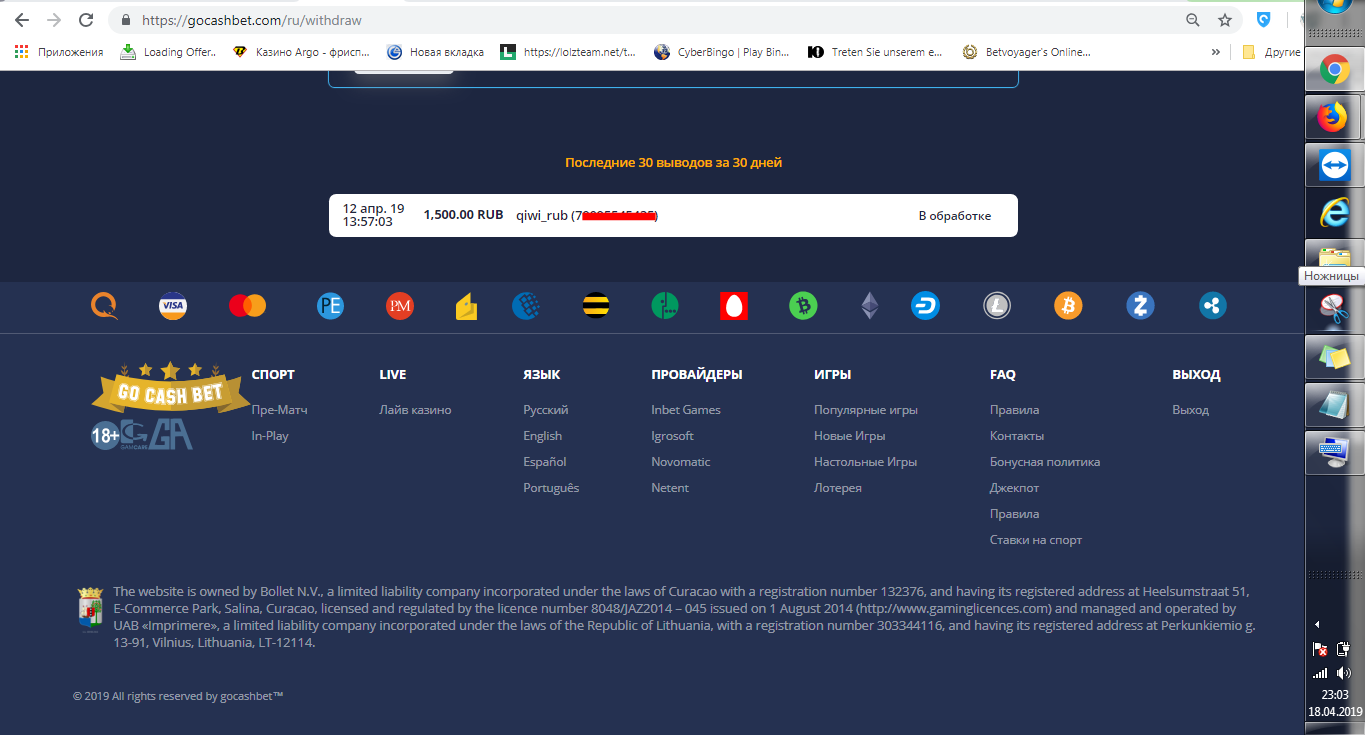Open Google Chrome from the taskbar
Screen dimensions: 1365x735
coord(1334,70)
